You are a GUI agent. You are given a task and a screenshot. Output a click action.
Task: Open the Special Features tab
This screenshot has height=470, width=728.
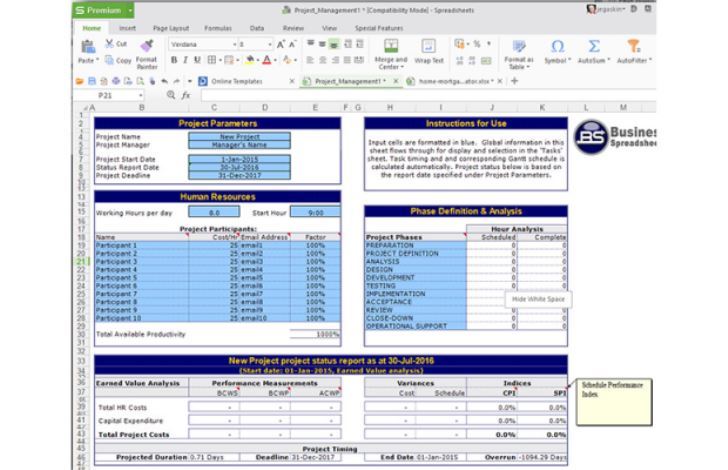[379, 28]
